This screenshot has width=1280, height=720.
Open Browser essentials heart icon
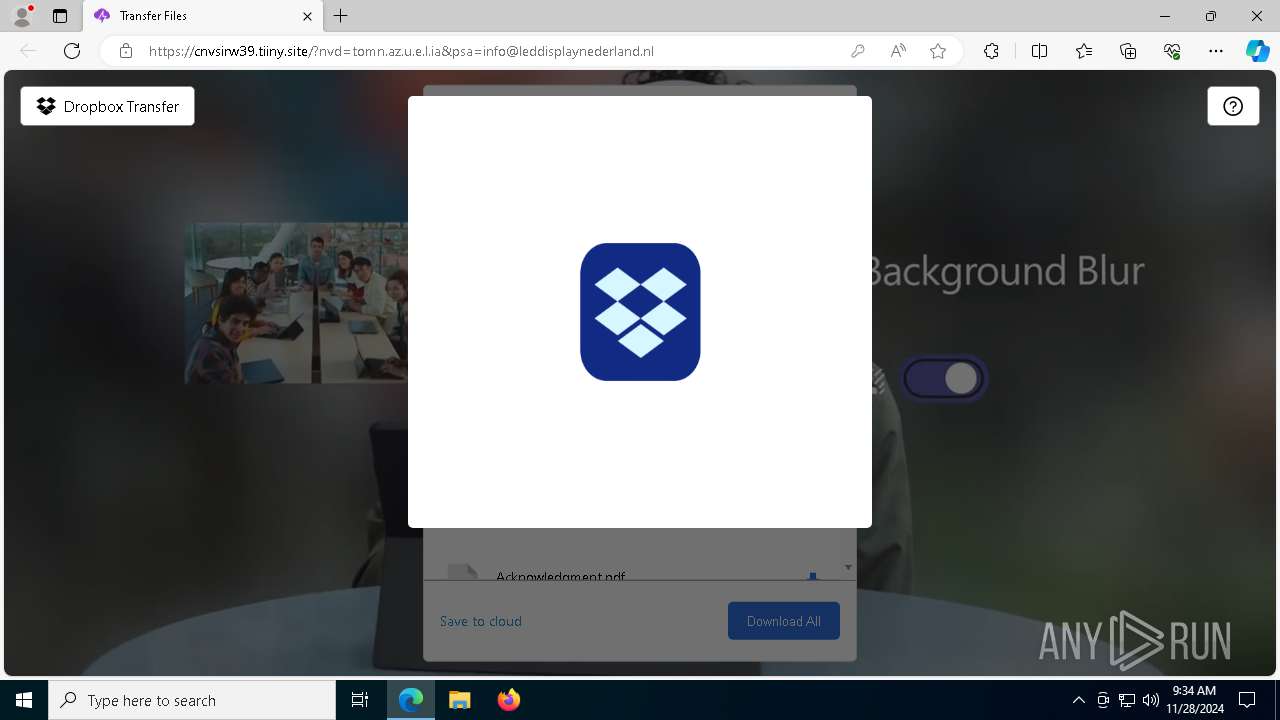click(x=1172, y=51)
